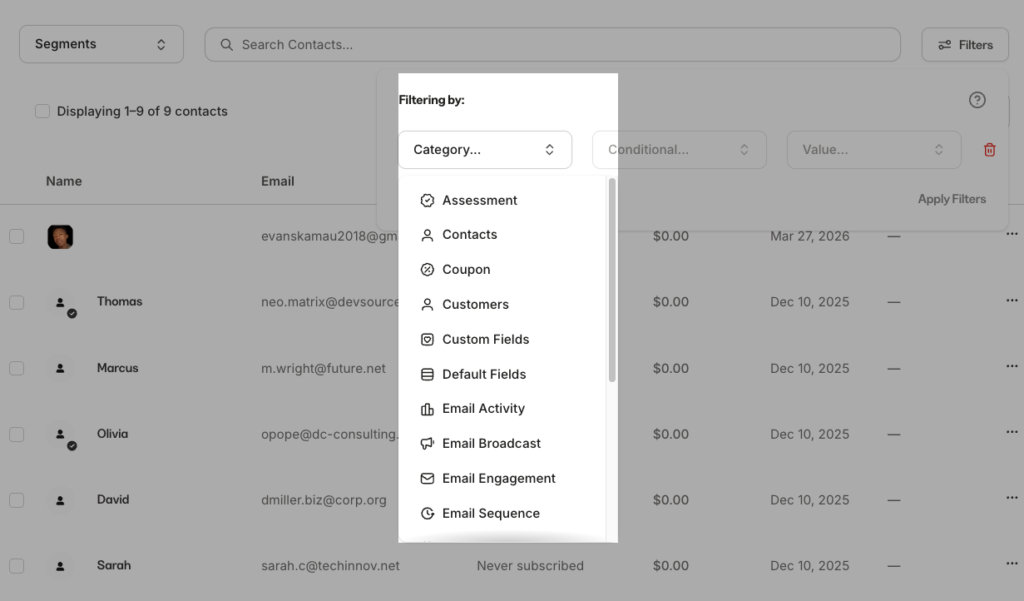This screenshot has height=601, width=1024.
Task: Check the box beside Thomas
Action: [x=16, y=302]
